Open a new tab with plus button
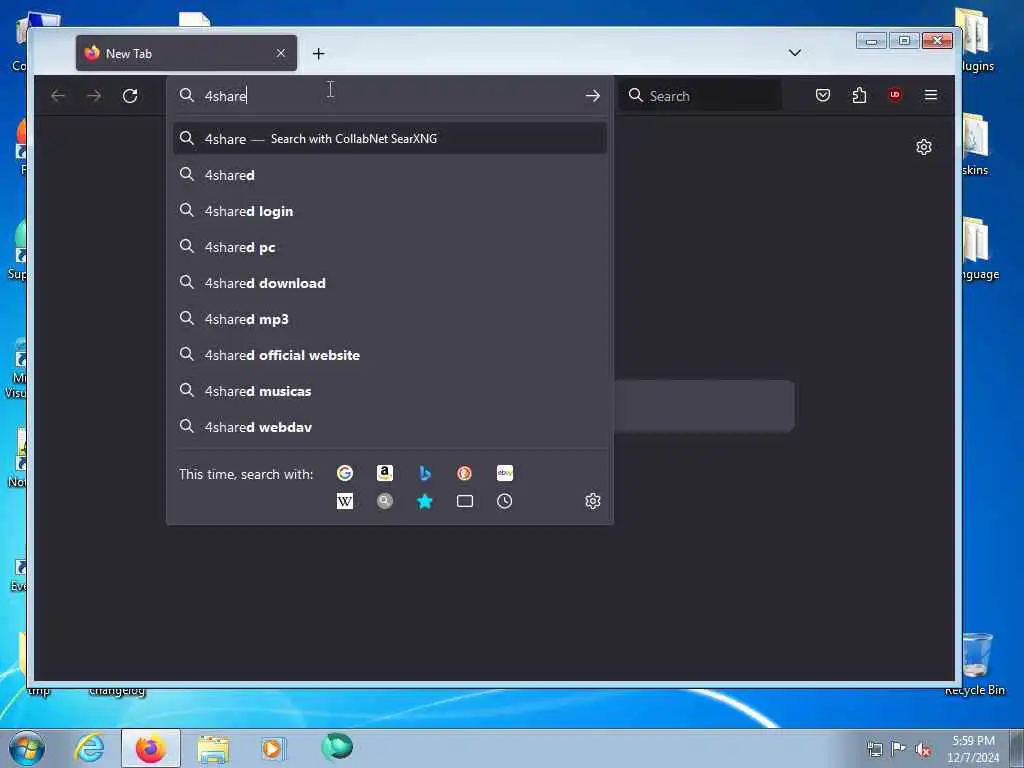The width and height of the screenshot is (1024, 768). pos(319,54)
